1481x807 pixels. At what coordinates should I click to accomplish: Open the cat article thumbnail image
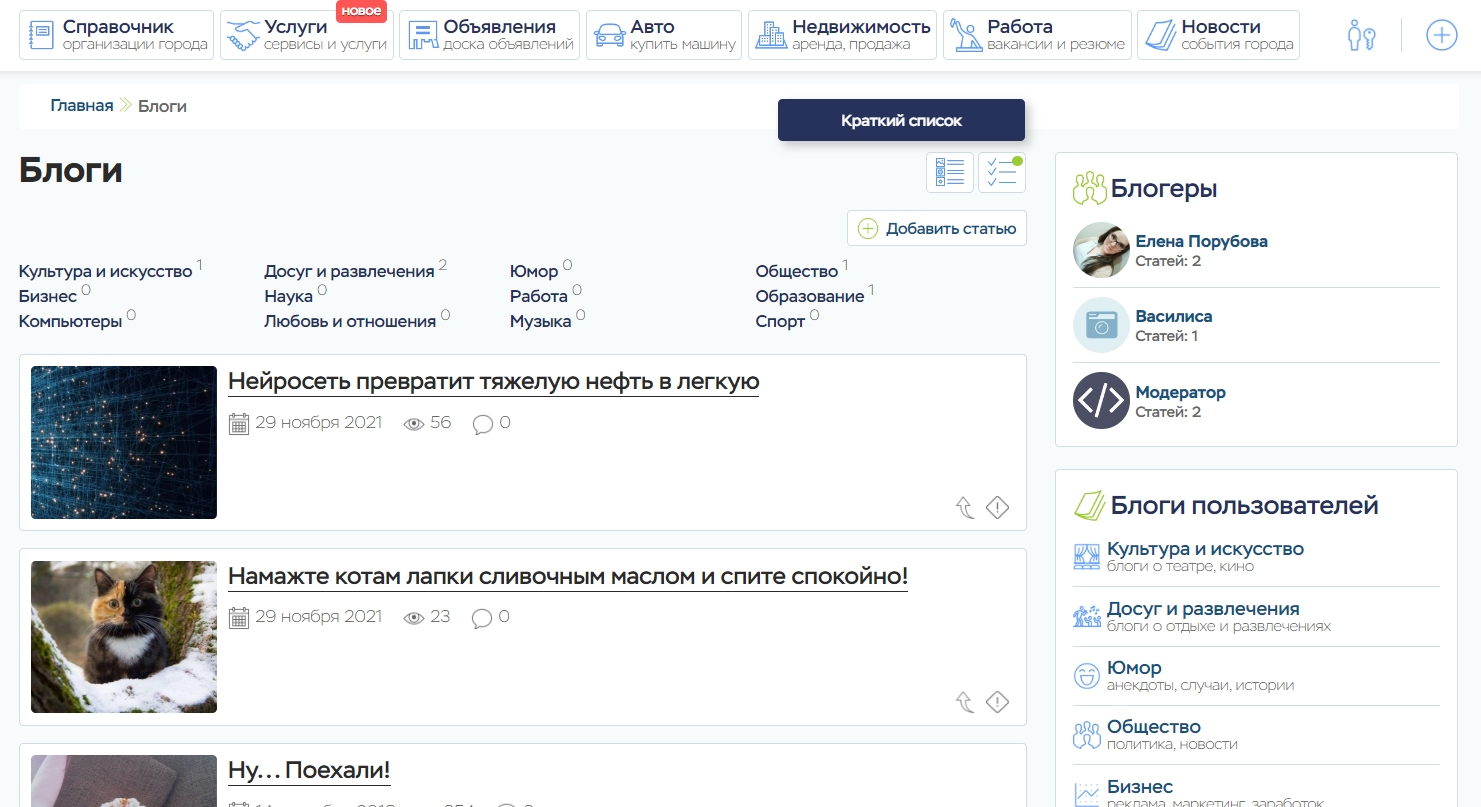coord(124,637)
